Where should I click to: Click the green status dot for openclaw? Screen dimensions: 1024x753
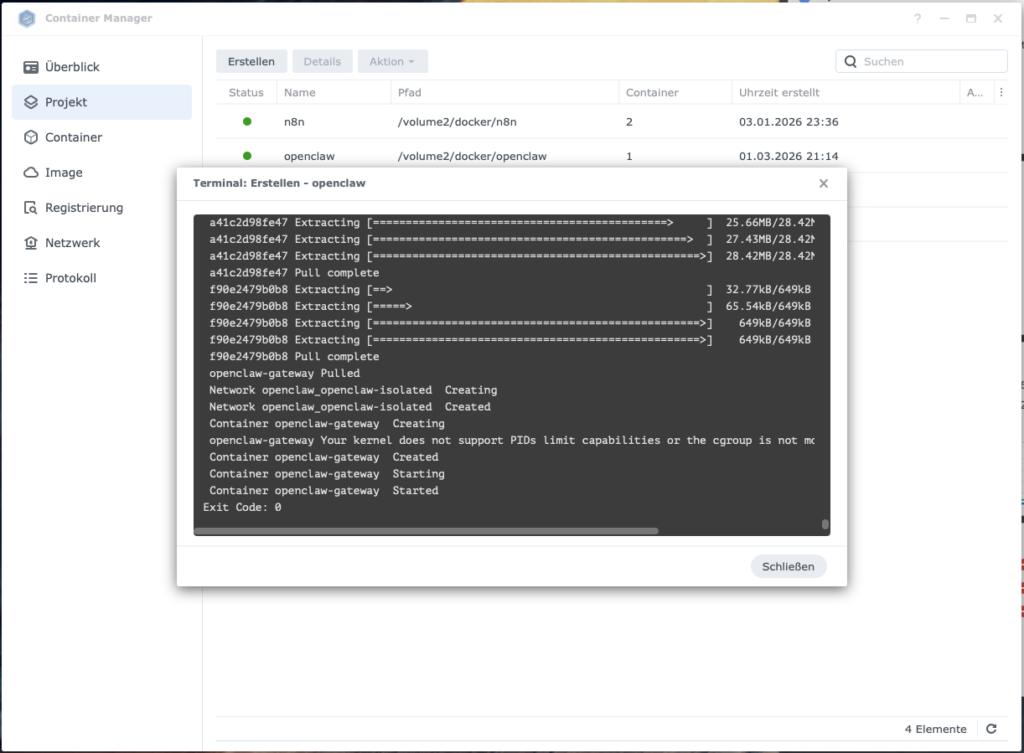click(x=247, y=156)
